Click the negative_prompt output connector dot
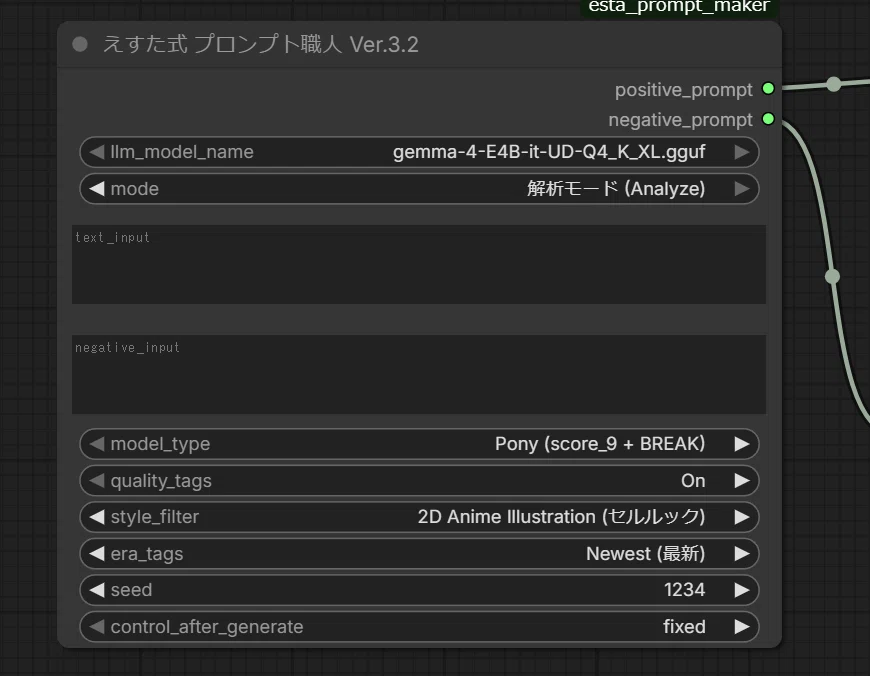 [768, 119]
